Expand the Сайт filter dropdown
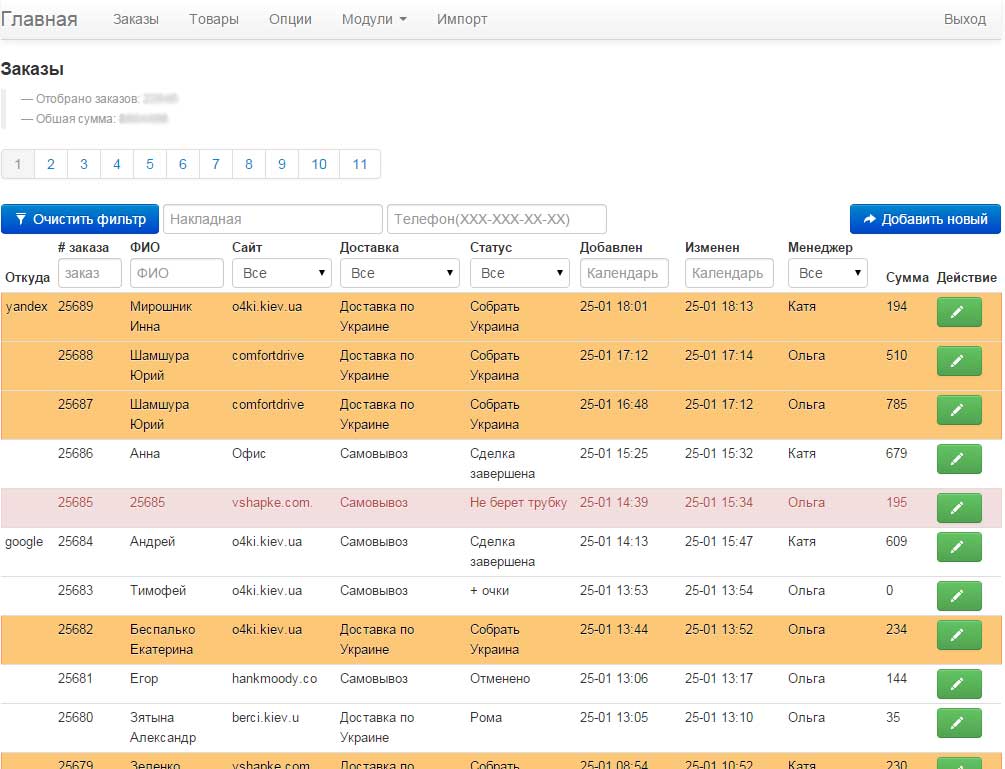Image resolution: width=1005 pixels, height=769 pixels. tap(281, 273)
